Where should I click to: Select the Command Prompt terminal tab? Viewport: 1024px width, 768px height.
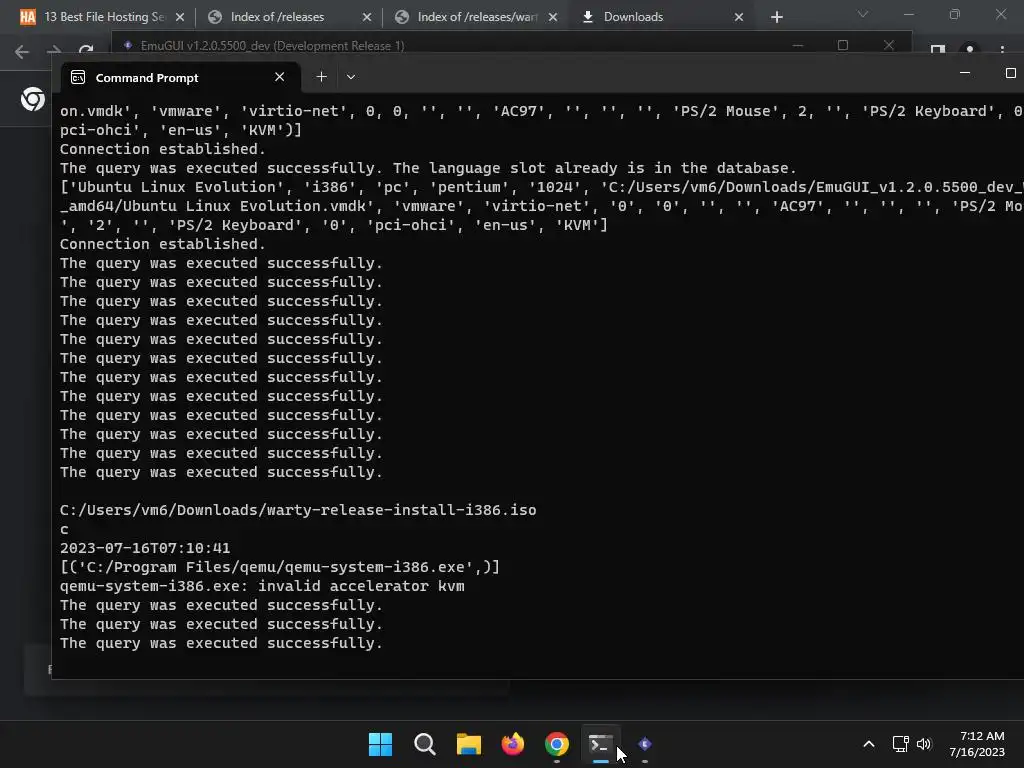180,78
